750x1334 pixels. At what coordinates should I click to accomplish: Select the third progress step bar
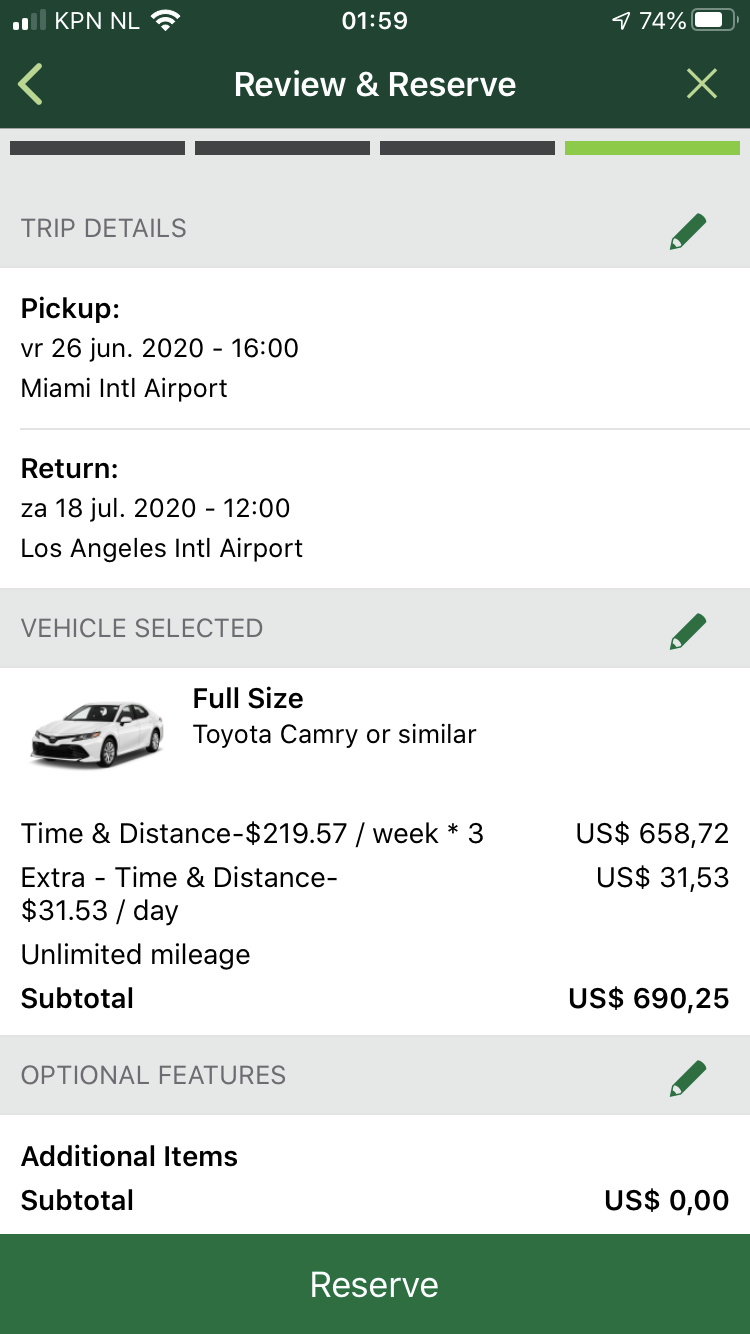pos(467,148)
